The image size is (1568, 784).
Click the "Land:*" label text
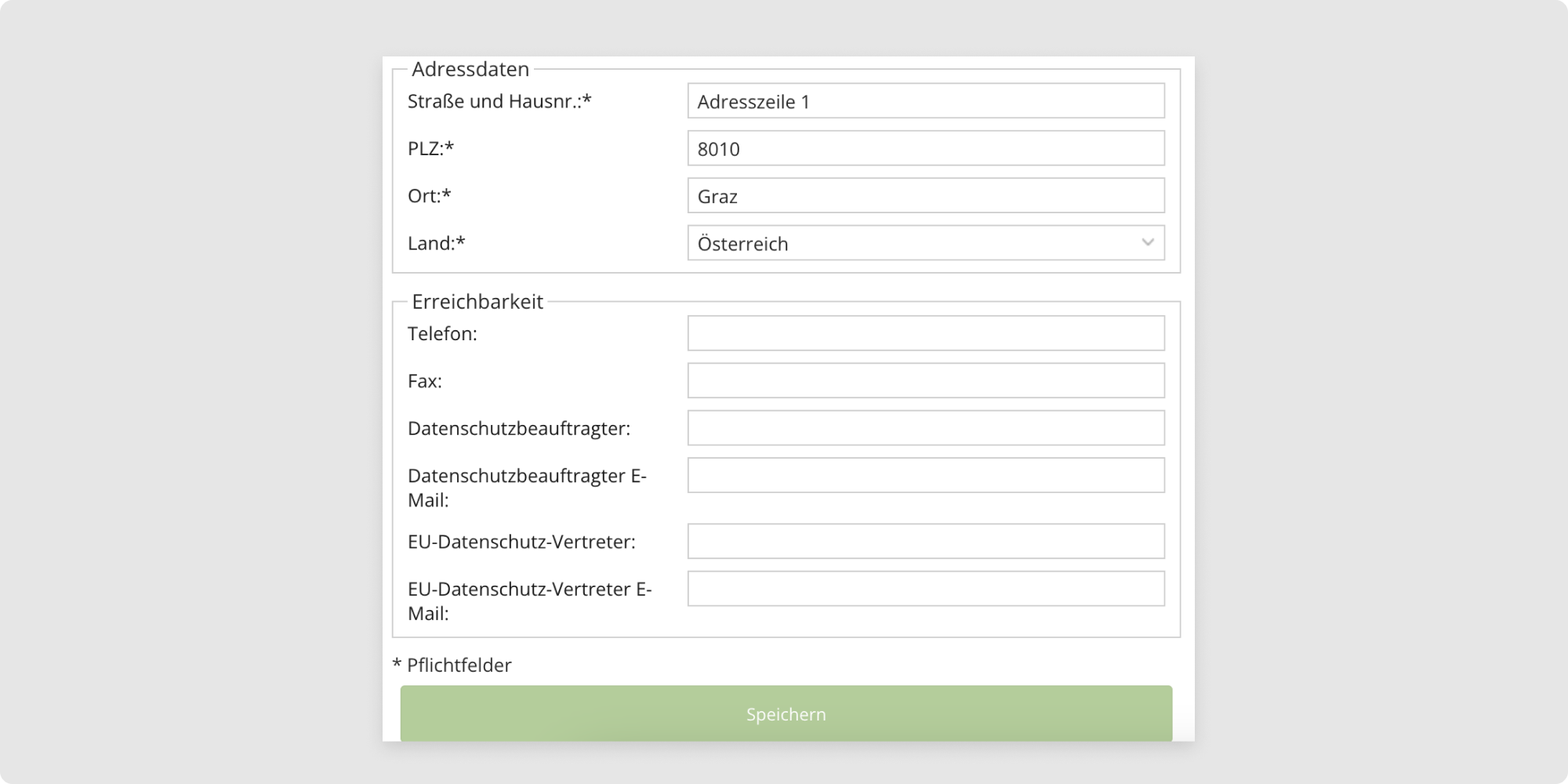click(x=436, y=243)
